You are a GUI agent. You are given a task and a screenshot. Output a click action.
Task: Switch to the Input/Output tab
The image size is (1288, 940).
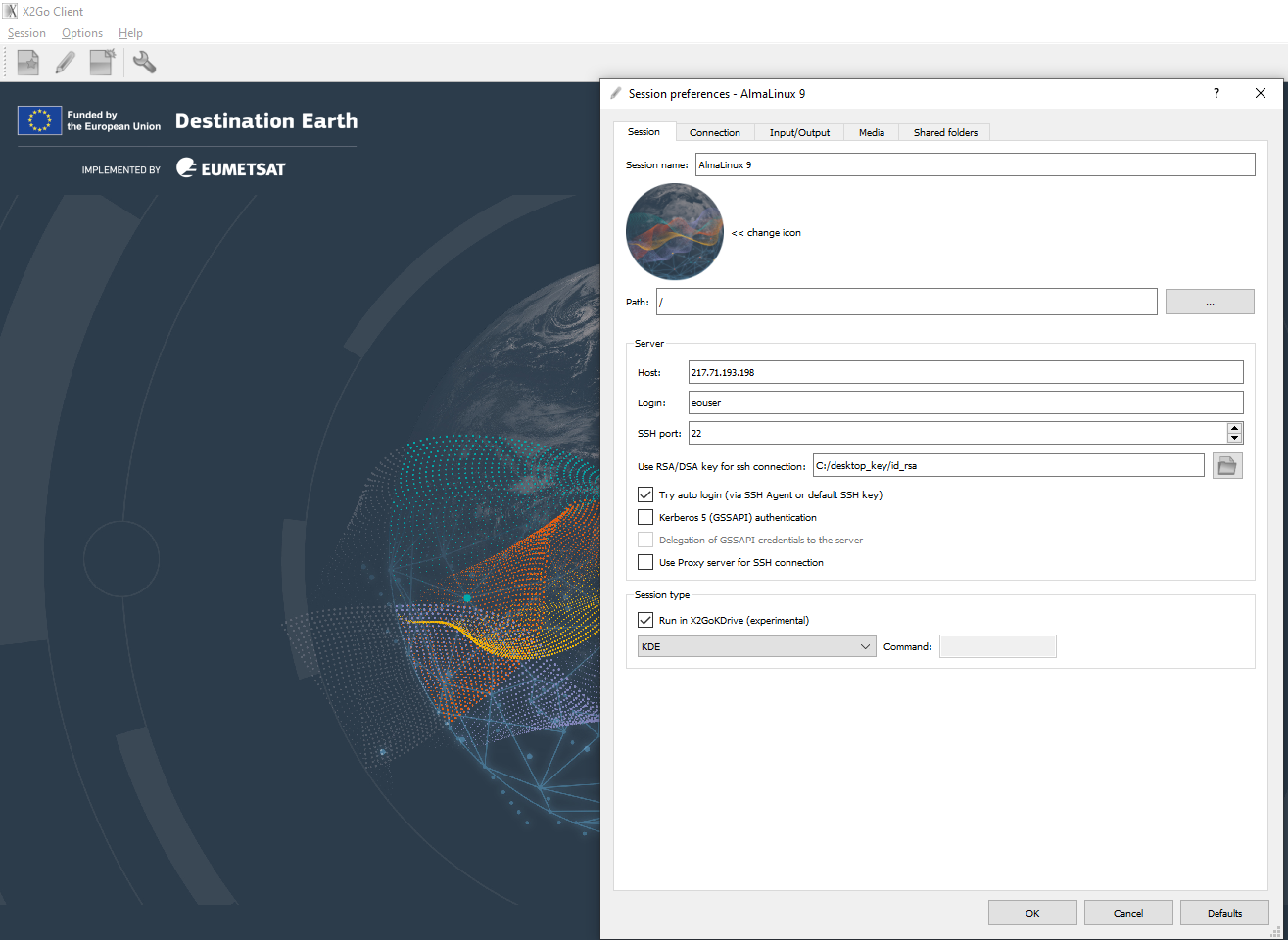tap(799, 132)
